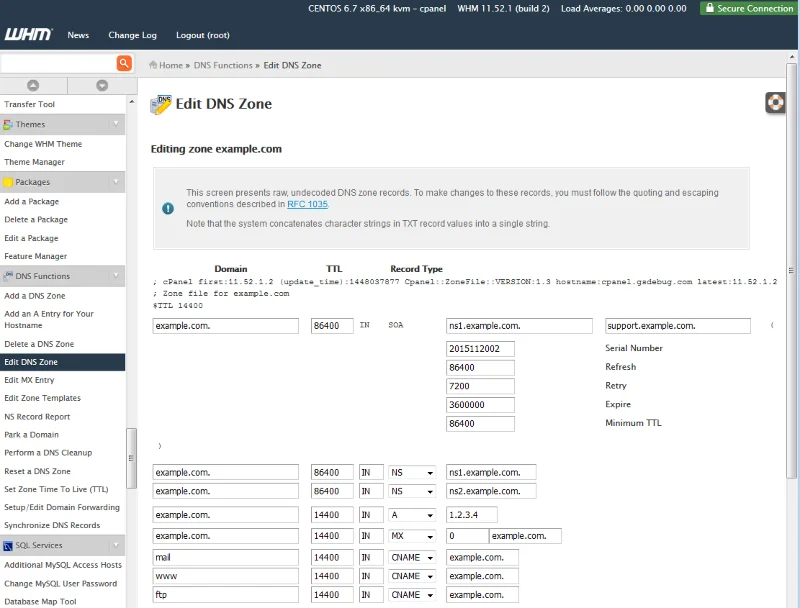Open Change MySQL User Password
This screenshot has width=800, height=608.
click(x=62, y=583)
